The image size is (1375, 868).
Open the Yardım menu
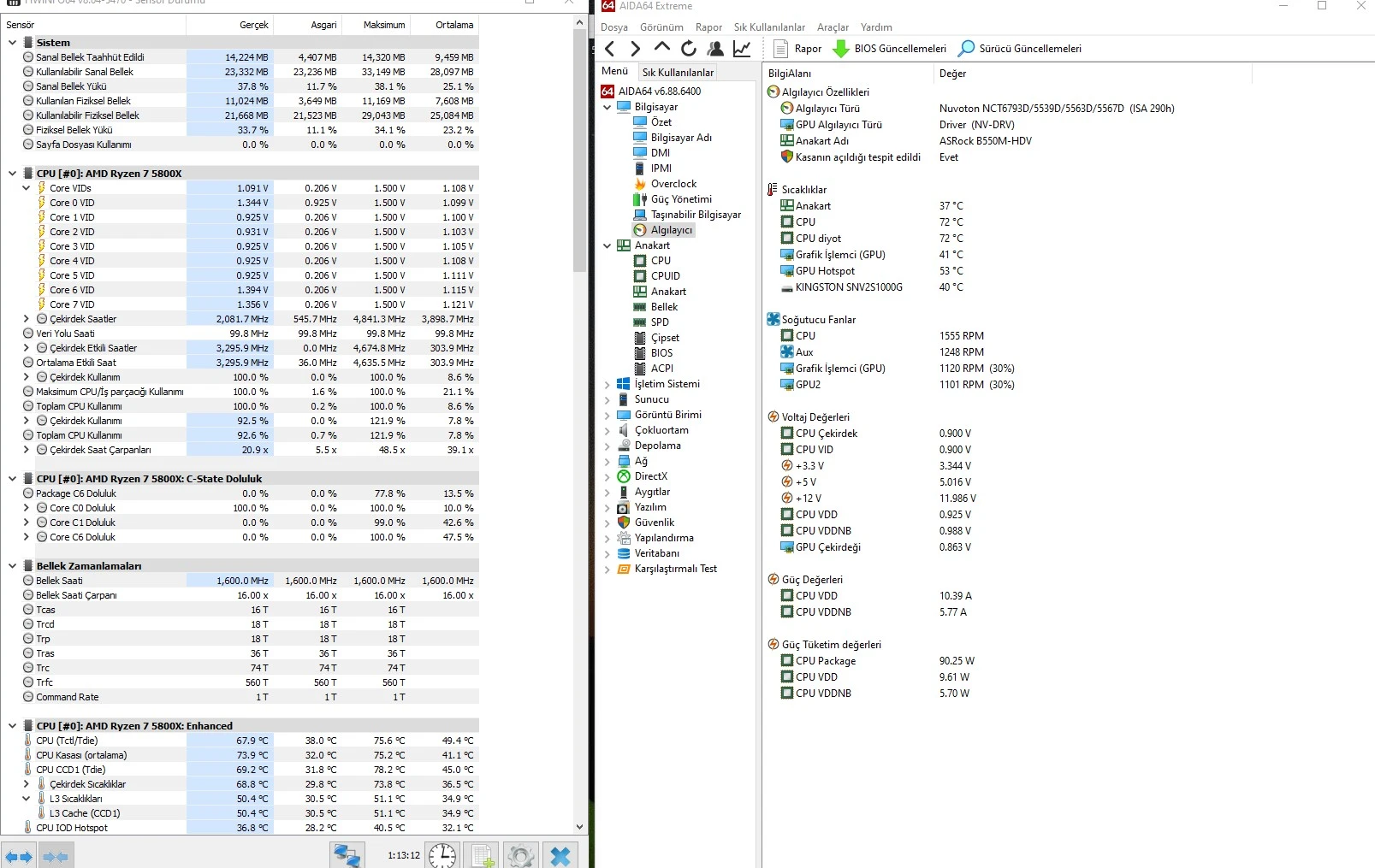876,27
